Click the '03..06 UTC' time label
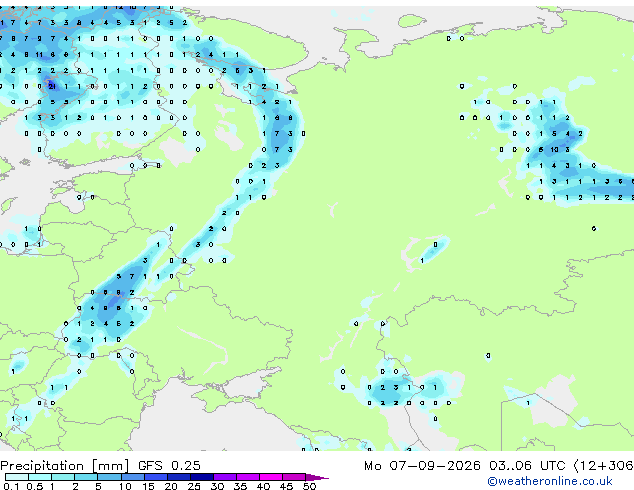This screenshot has height=490, width=634. [527, 465]
